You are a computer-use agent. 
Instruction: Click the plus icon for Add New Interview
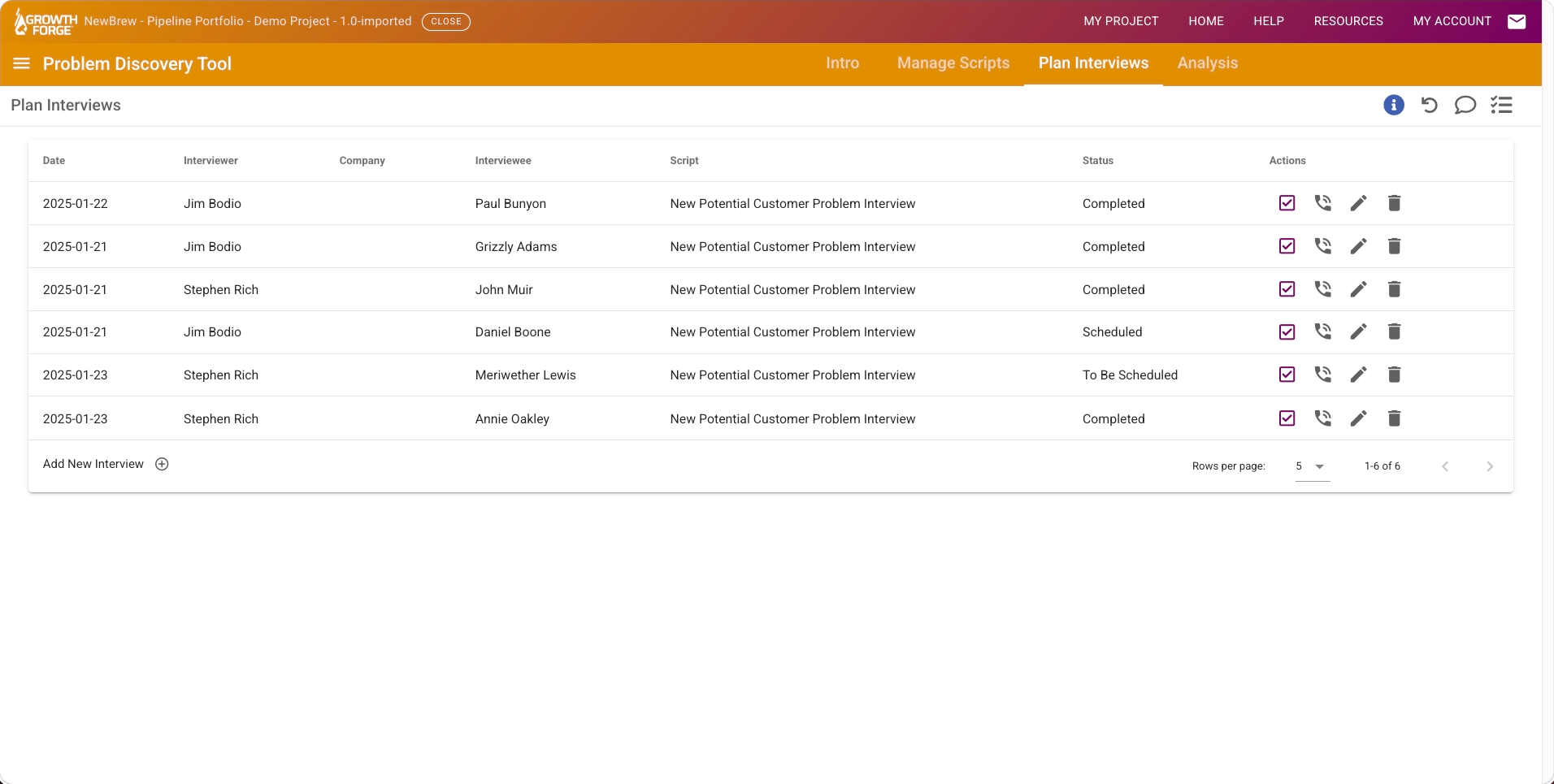[x=162, y=464]
